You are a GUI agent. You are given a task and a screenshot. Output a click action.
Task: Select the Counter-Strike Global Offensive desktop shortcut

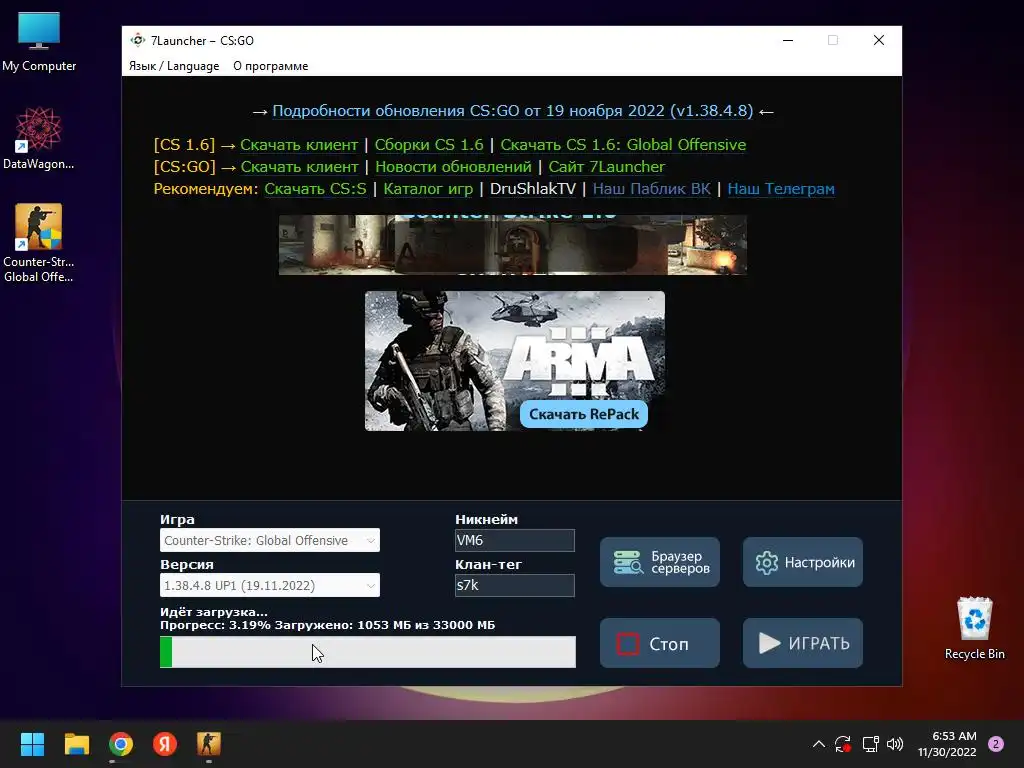[39, 243]
